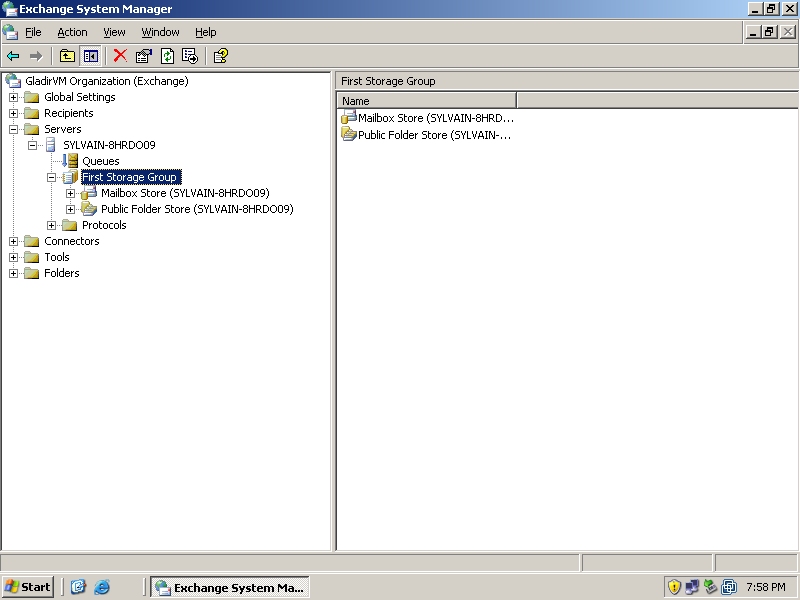Click the Public Folder Store icon in right pane

[x=348, y=135]
